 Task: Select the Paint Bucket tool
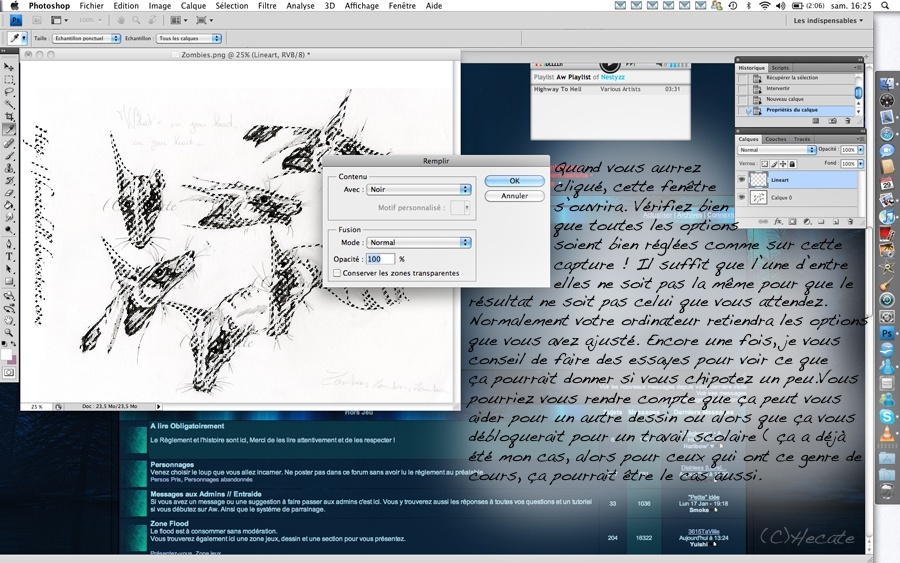click(9, 205)
